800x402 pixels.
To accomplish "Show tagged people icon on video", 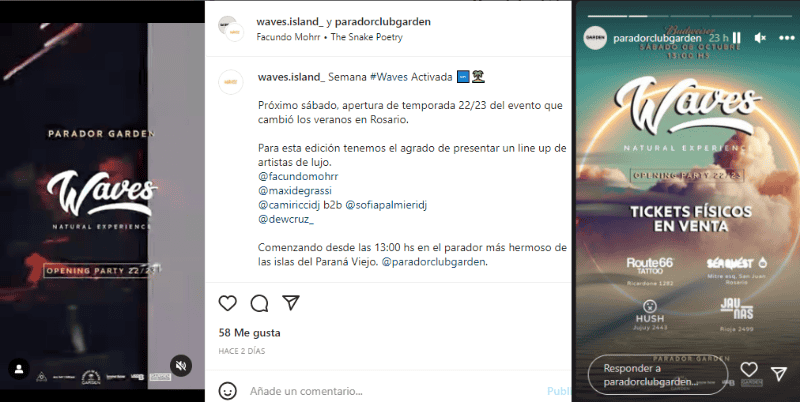I will tap(19, 368).
